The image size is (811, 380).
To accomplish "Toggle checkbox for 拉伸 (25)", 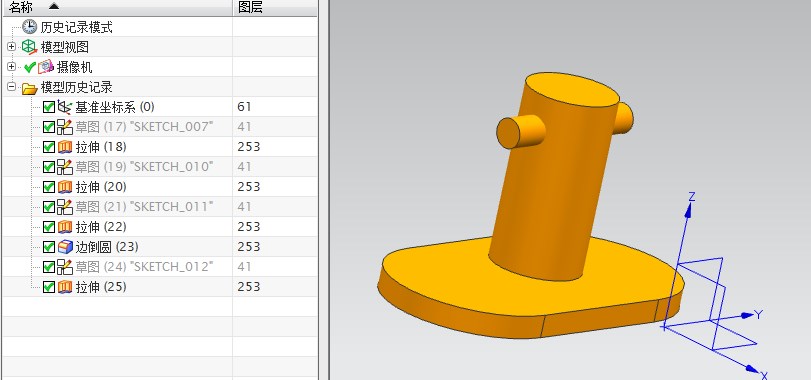I will [49, 287].
